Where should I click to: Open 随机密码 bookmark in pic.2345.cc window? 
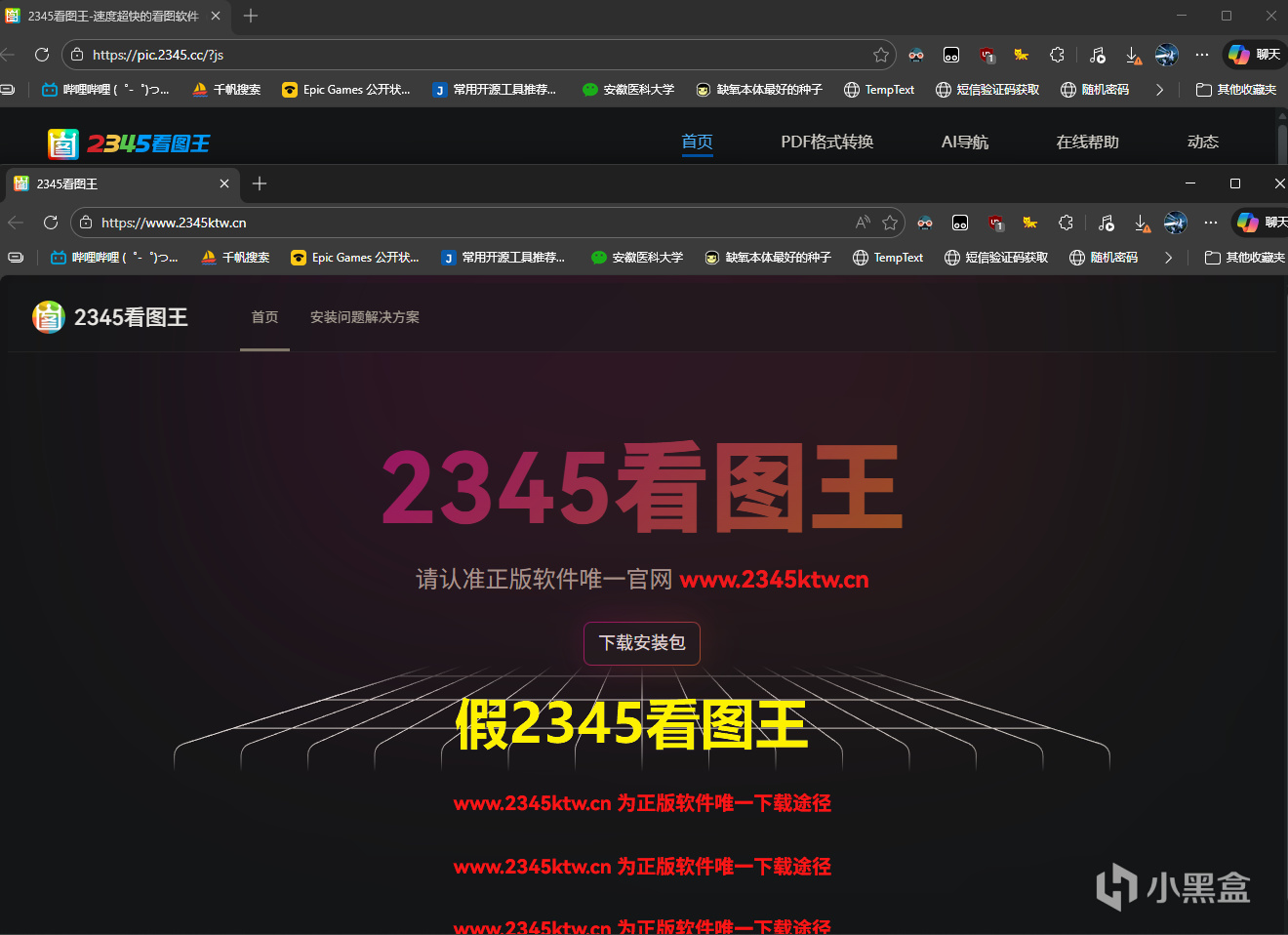[1095, 90]
